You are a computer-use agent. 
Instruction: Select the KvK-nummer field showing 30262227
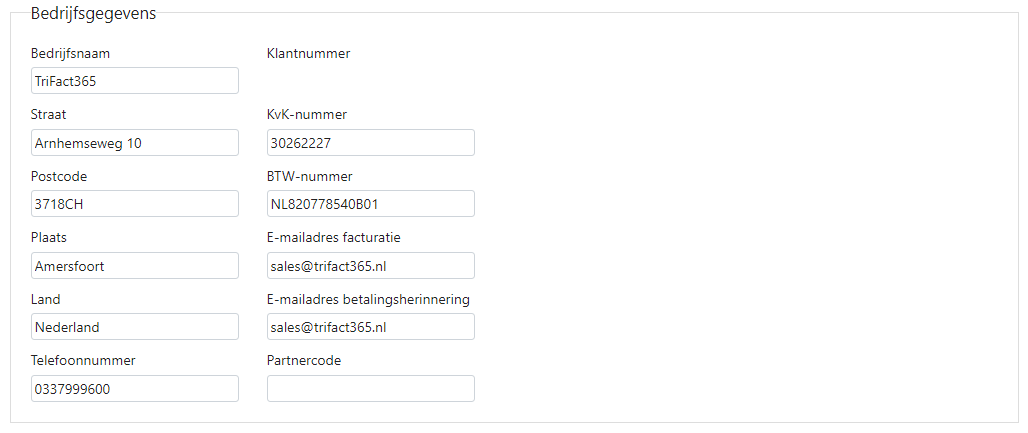click(x=370, y=142)
